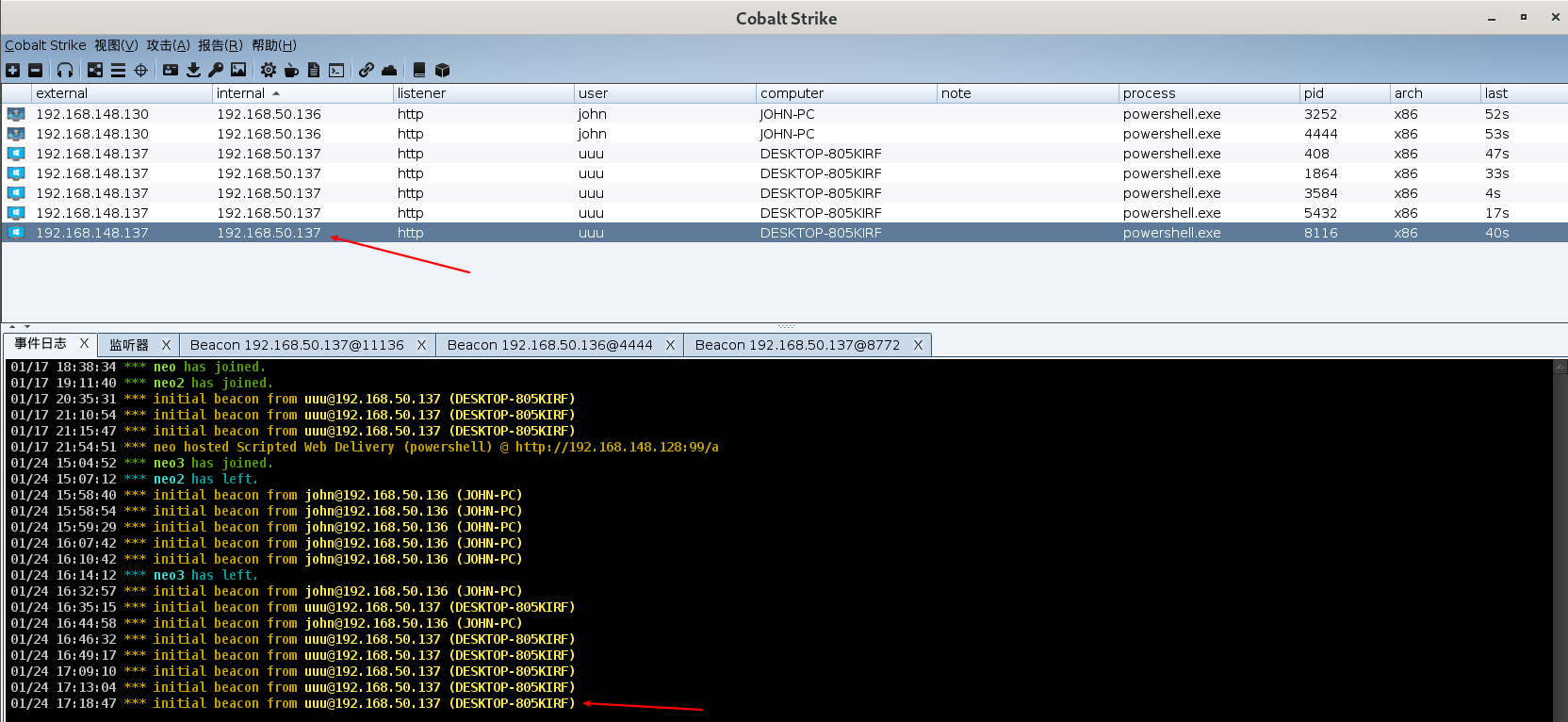Close Beacon 192.168.50.137@11136 tab
Viewport: 1568px width, 722px height.
[421, 345]
